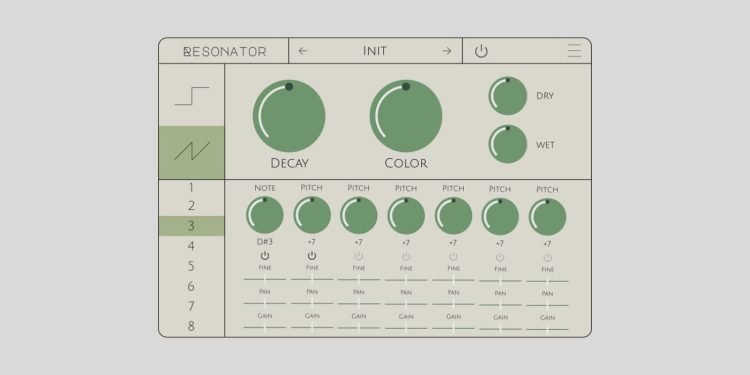Click the Wet level knob
750x375 pixels.
pyautogui.click(x=507, y=144)
